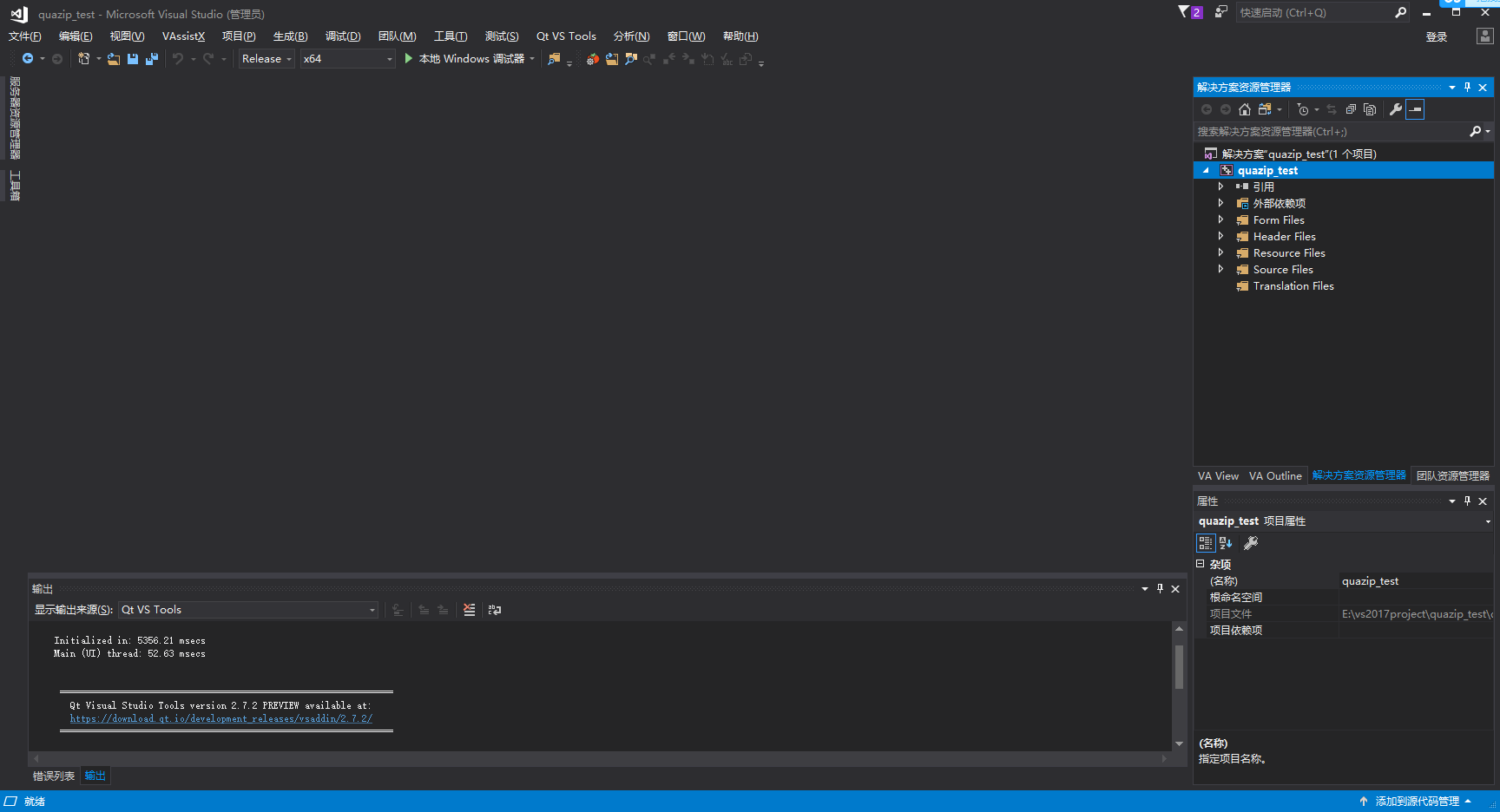
Task: Toggle Alphabetical sort in Properties panel
Action: (1226, 543)
